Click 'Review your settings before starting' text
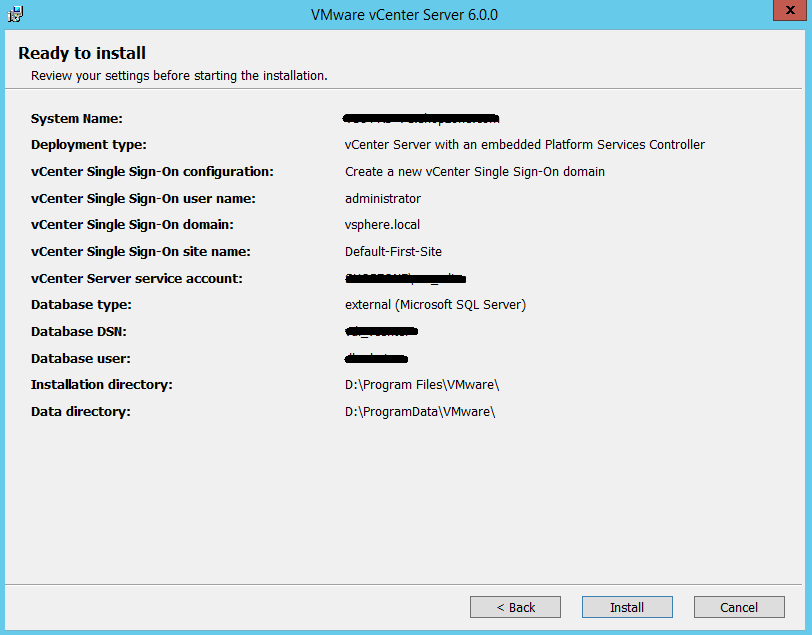Viewport: 812px width, 635px height. (x=179, y=76)
